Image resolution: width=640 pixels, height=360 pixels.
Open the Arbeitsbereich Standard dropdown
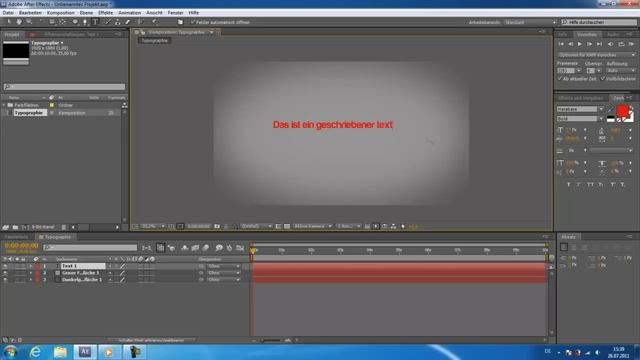(x=530, y=22)
